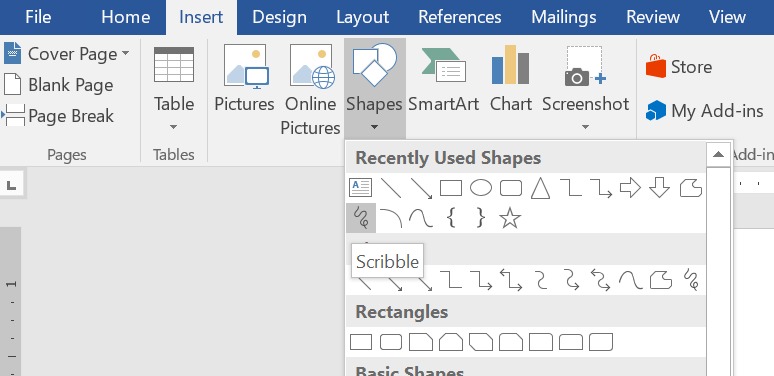Viewport: 774px width, 376px height.
Task: Select the Arc shape
Action: (x=391, y=218)
